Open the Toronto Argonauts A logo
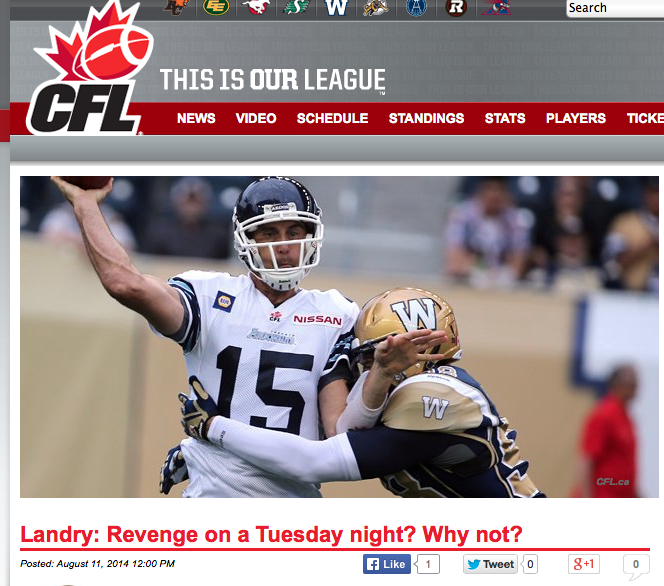 pyautogui.click(x=416, y=7)
